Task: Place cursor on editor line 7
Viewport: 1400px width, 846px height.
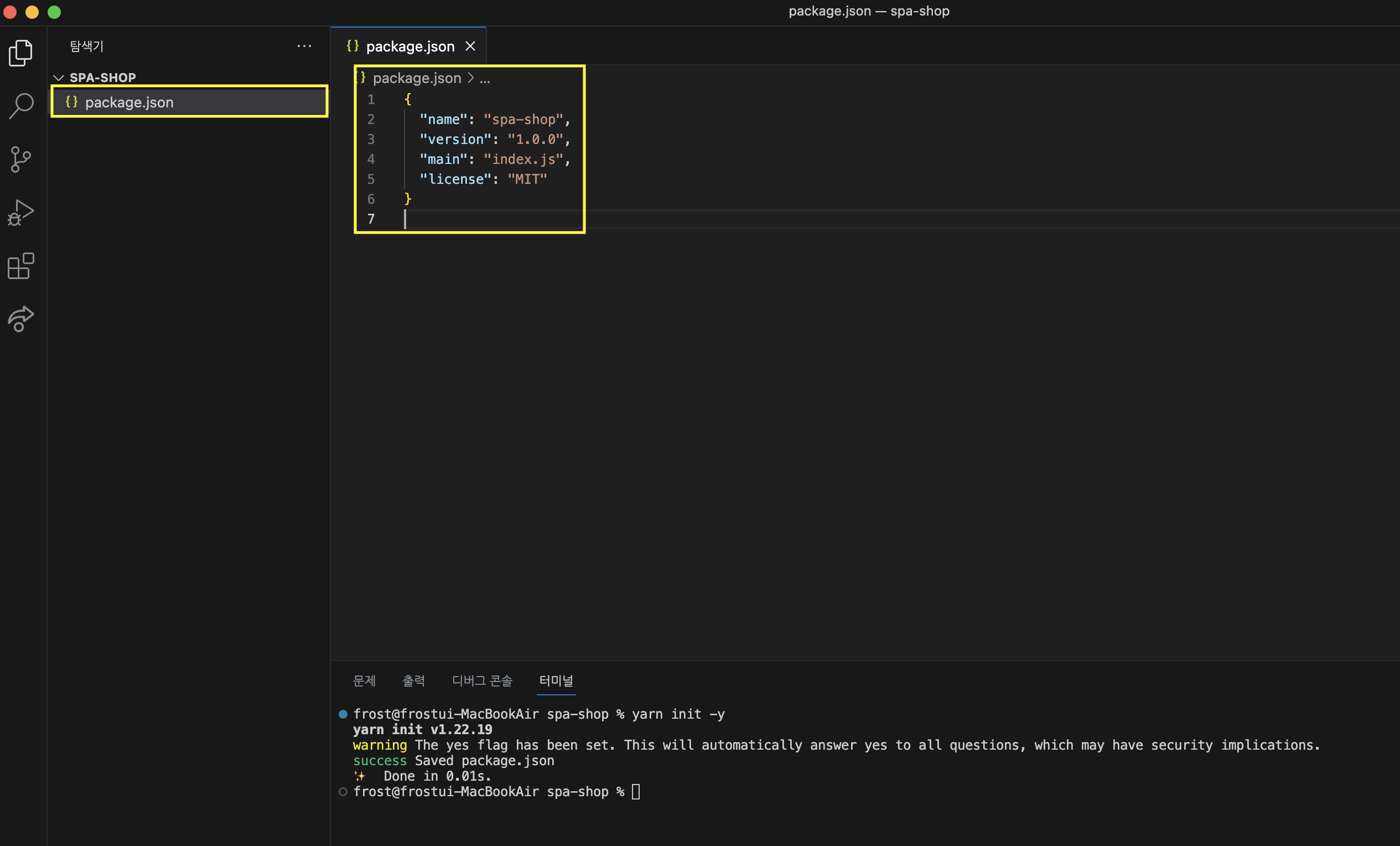Action: (511, 219)
